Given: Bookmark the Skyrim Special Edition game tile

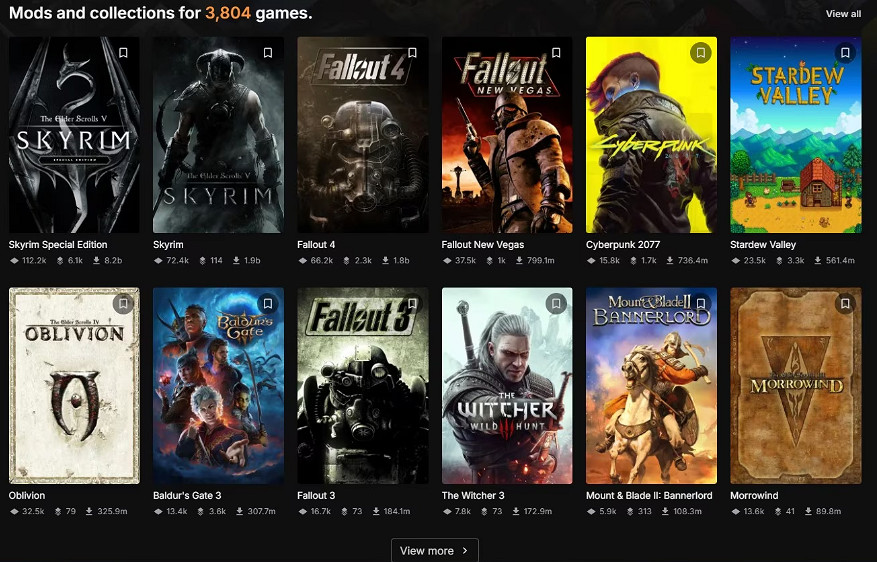Looking at the screenshot, I should click(x=124, y=53).
